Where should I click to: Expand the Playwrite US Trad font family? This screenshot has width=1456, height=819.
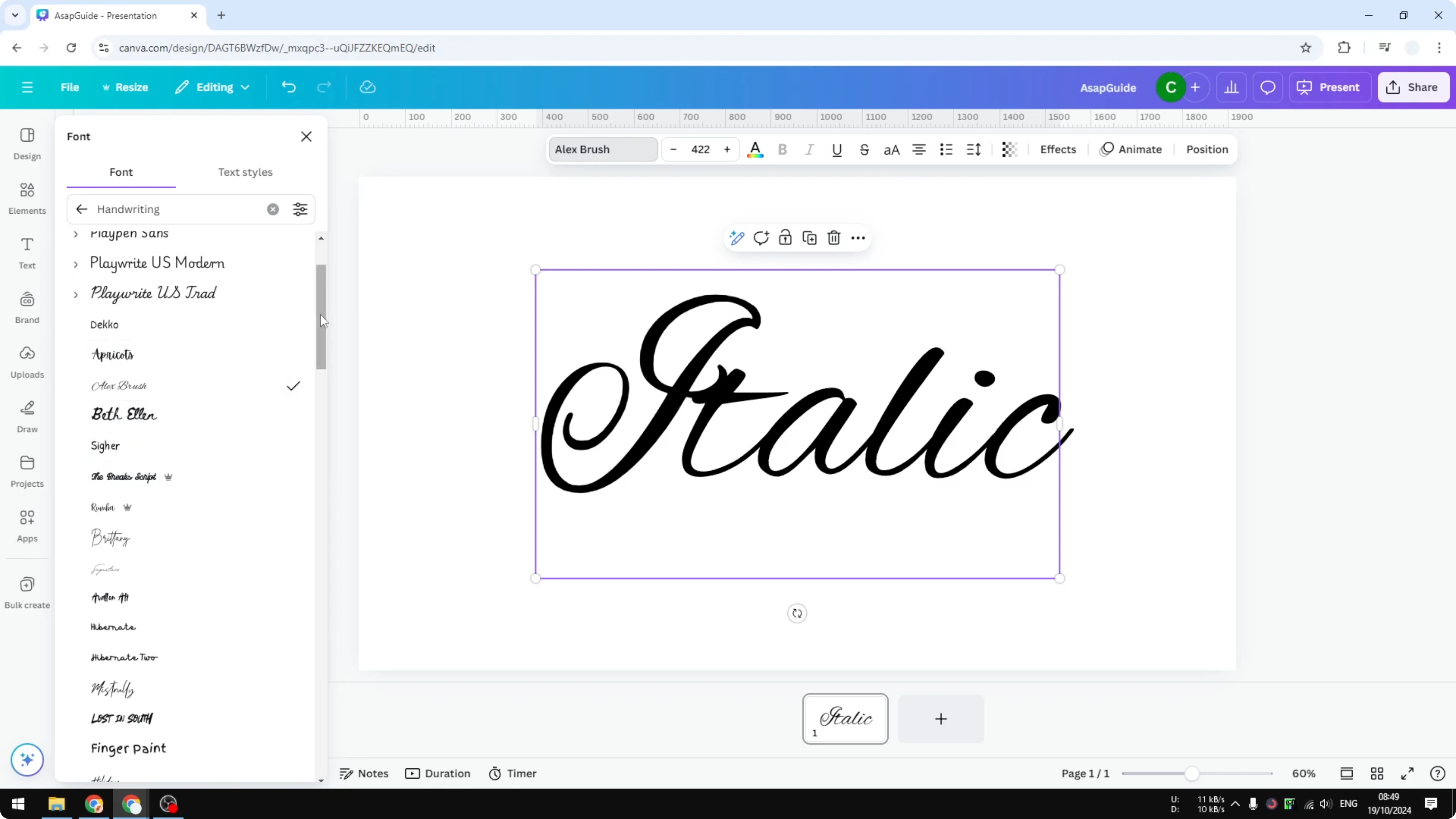coord(77,294)
